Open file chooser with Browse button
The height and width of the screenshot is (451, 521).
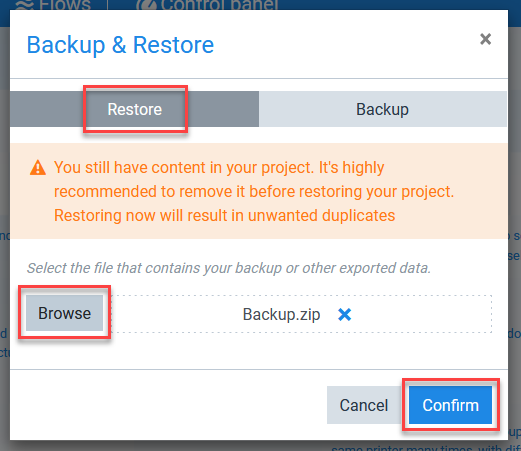pos(64,313)
